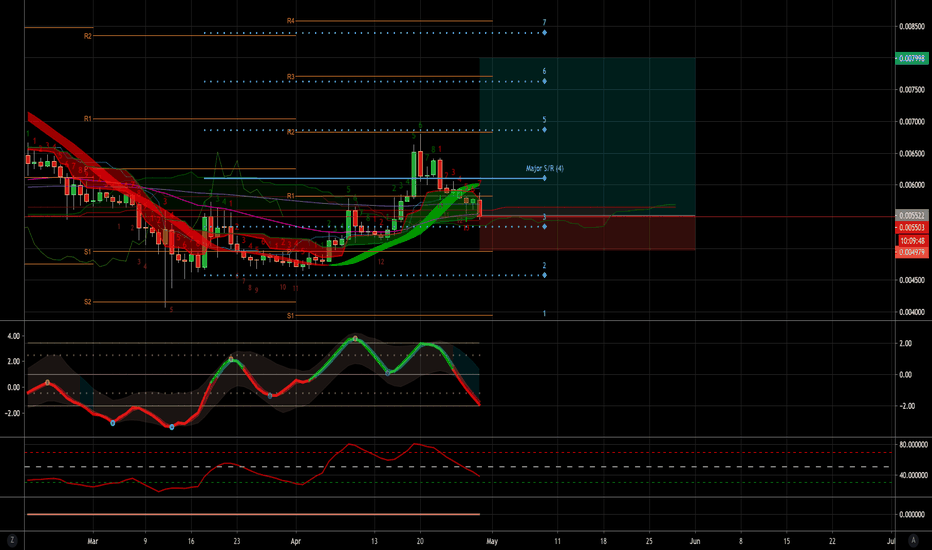Click the red 0.005503 current price label
This screenshot has height=550, width=932.
pyautogui.click(x=911, y=228)
